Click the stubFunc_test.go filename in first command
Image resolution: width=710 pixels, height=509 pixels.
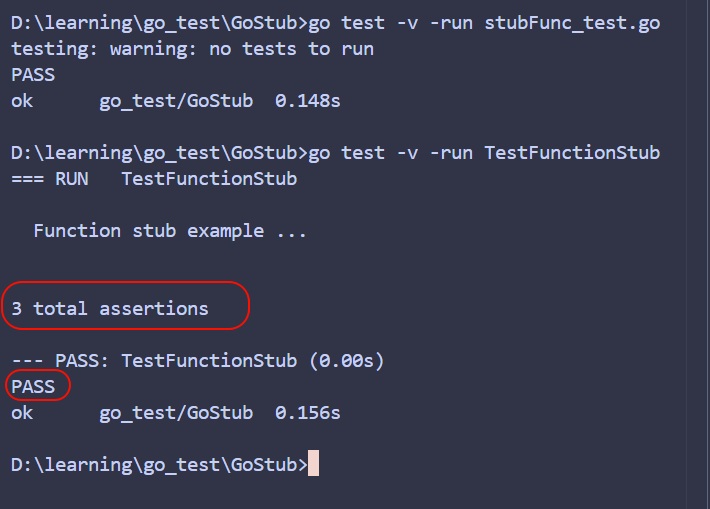pos(572,23)
